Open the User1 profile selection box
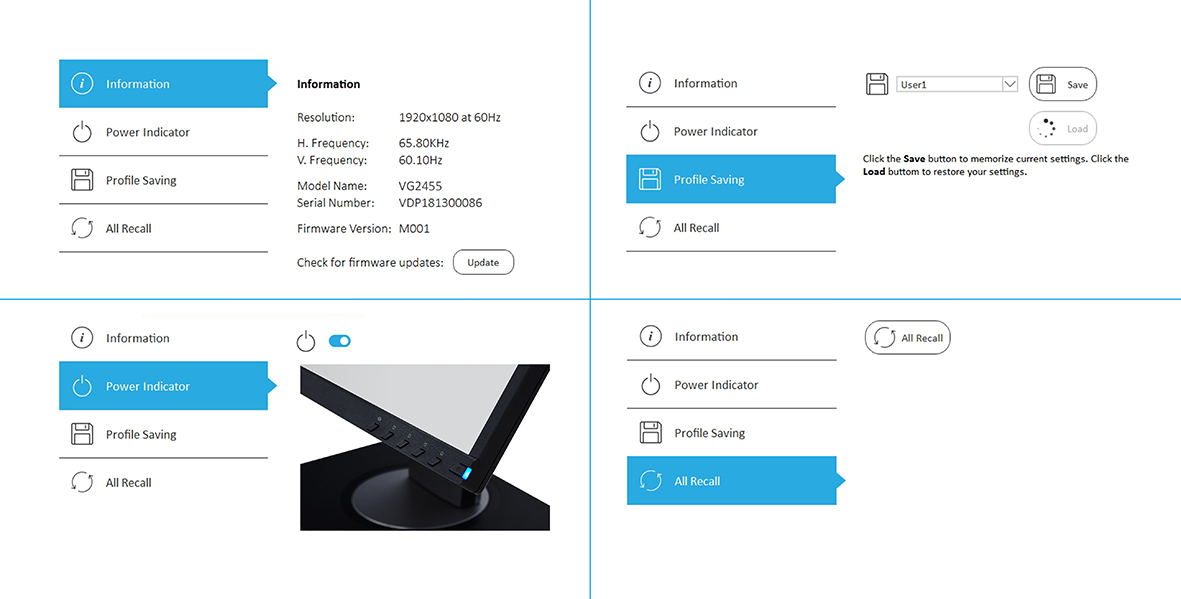1181x599 pixels. 957,84
